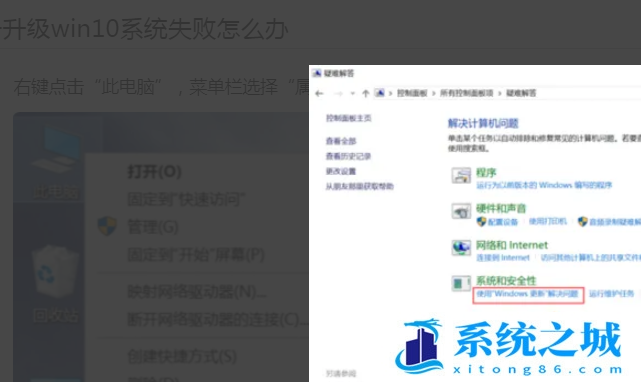Open recent locations dropdown beside Forward arrow
641x382 pixels.
click(x=353, y=93)
